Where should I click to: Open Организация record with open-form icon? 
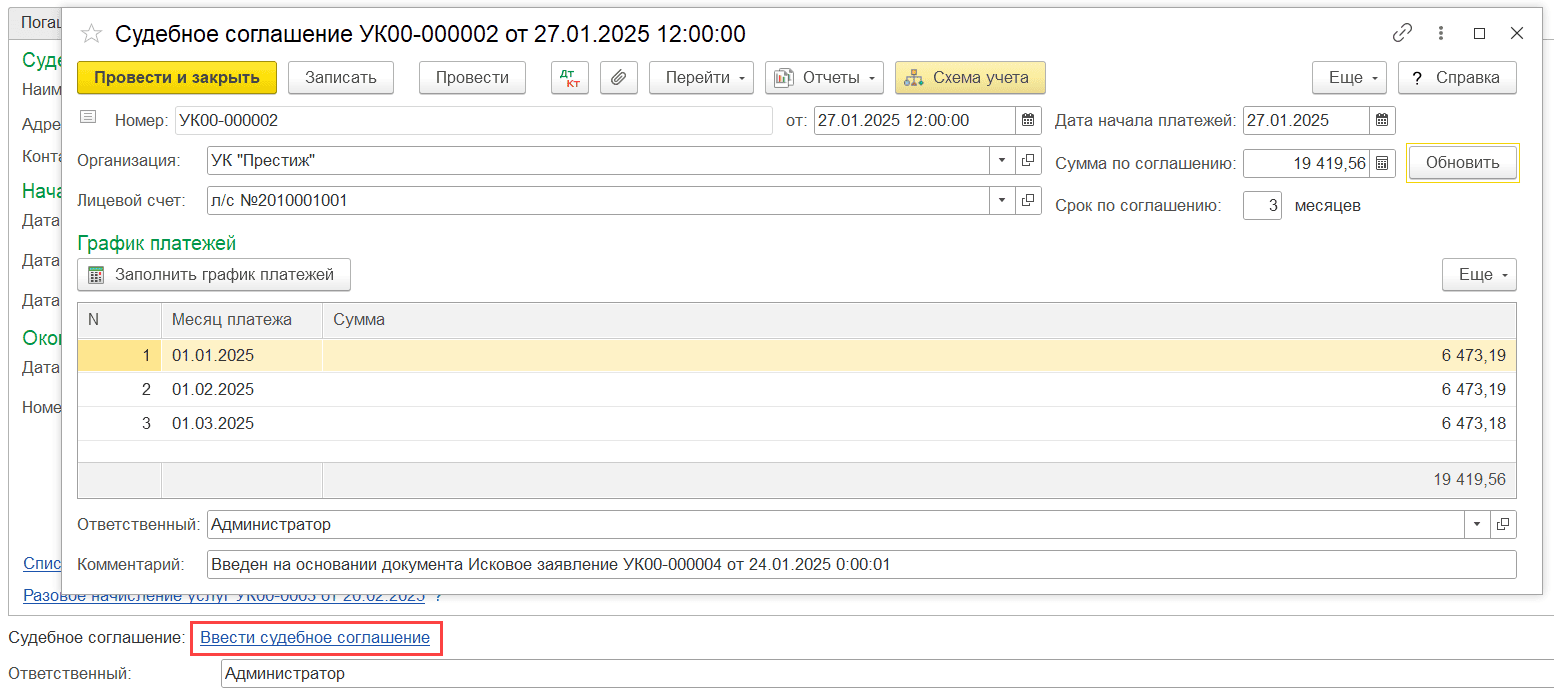pyautogui.click(x=1028, y=161)
